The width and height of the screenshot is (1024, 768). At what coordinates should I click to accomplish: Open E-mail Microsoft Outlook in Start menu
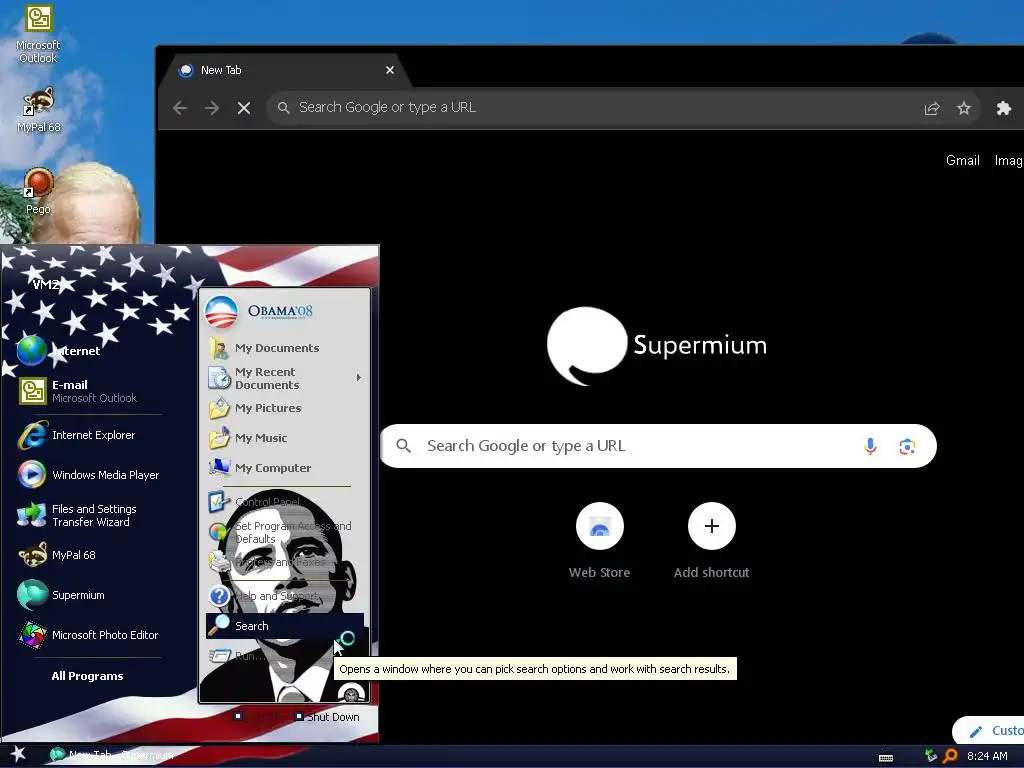click(x=78, y=391)
